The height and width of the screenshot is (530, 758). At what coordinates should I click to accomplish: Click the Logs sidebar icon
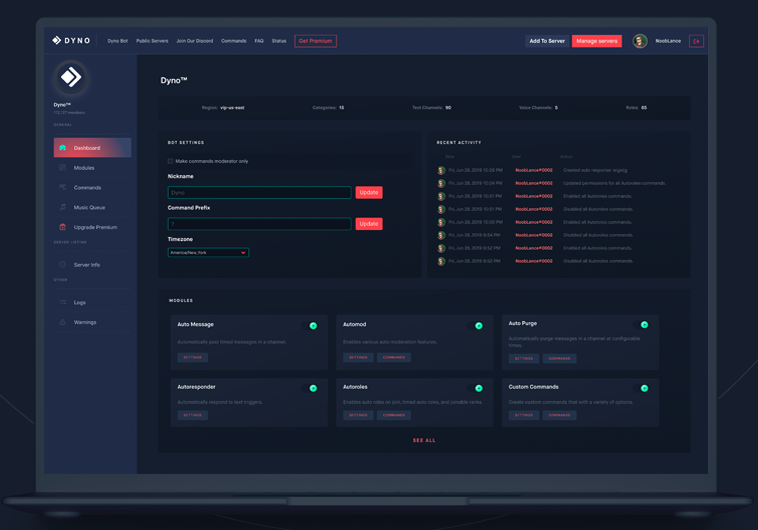62,302
